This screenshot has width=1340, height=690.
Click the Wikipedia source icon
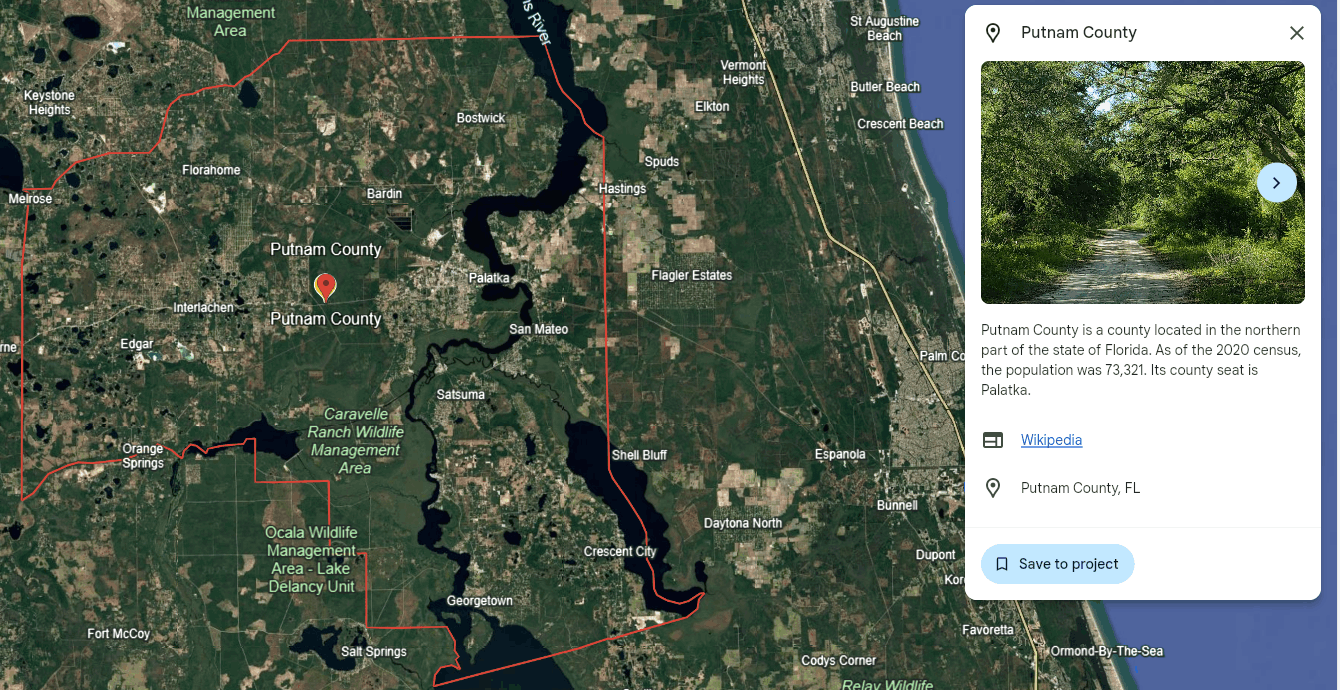tap(993, 440)
